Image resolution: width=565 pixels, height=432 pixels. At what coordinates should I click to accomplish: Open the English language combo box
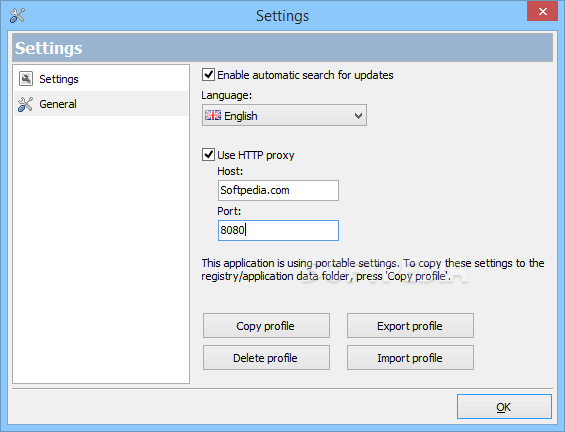[284, 115]
